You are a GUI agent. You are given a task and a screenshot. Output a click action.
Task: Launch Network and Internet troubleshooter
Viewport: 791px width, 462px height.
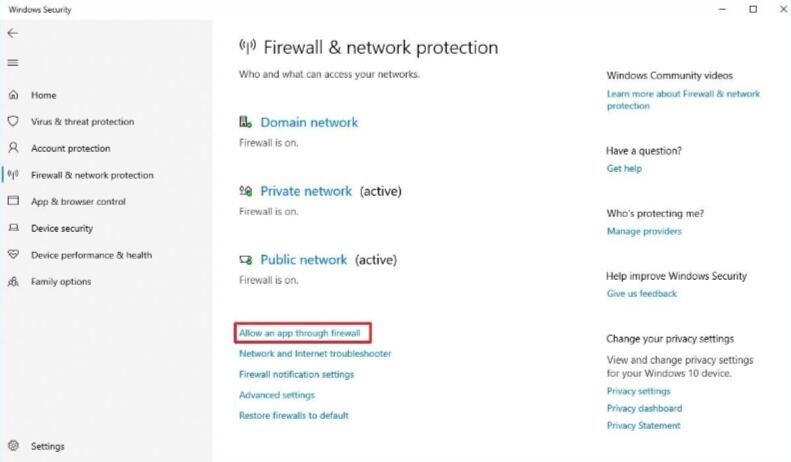point(315,354)
